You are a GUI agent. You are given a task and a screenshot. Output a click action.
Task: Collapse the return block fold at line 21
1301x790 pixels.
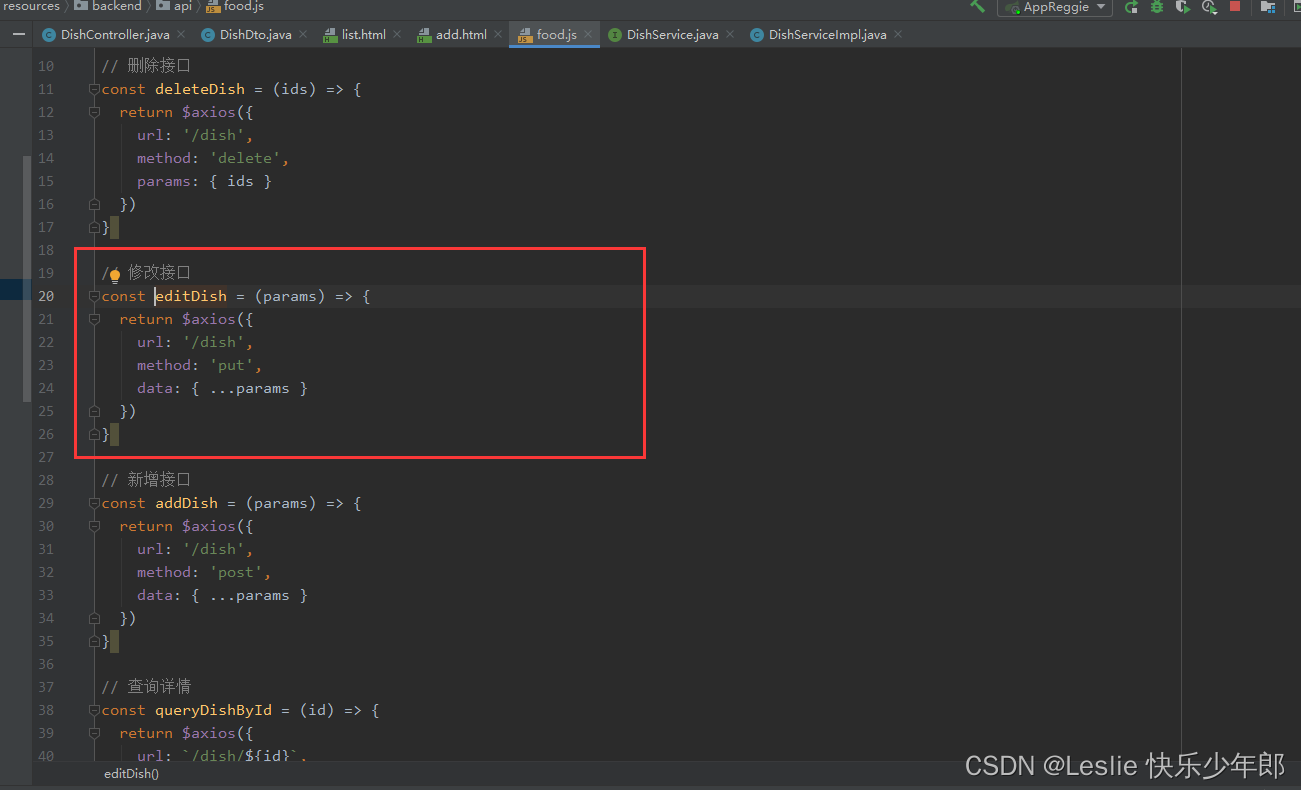click(94, 319)
